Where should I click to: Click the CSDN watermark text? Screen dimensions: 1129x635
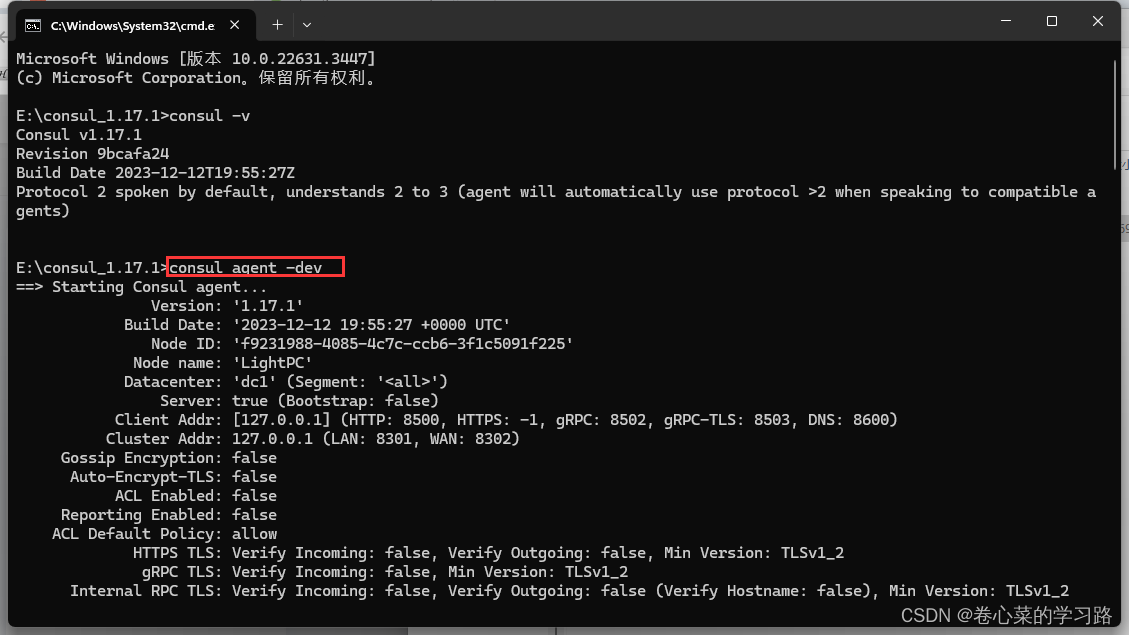click(1003, 617)
